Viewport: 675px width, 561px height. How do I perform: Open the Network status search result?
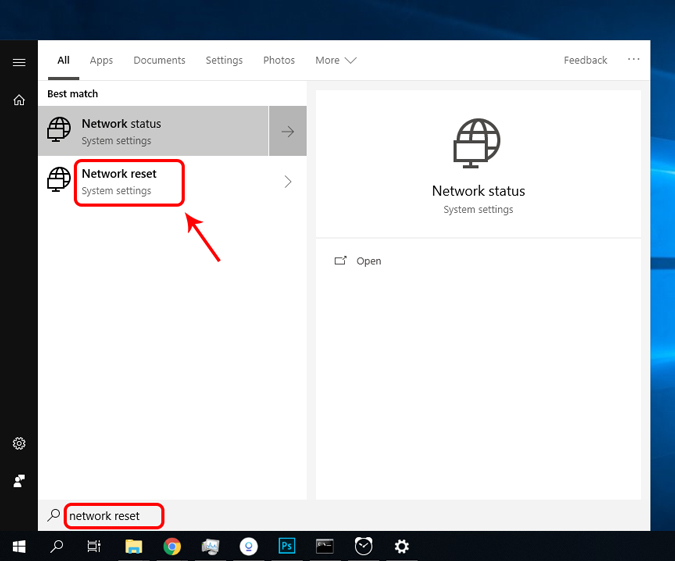tap(153, 131)
